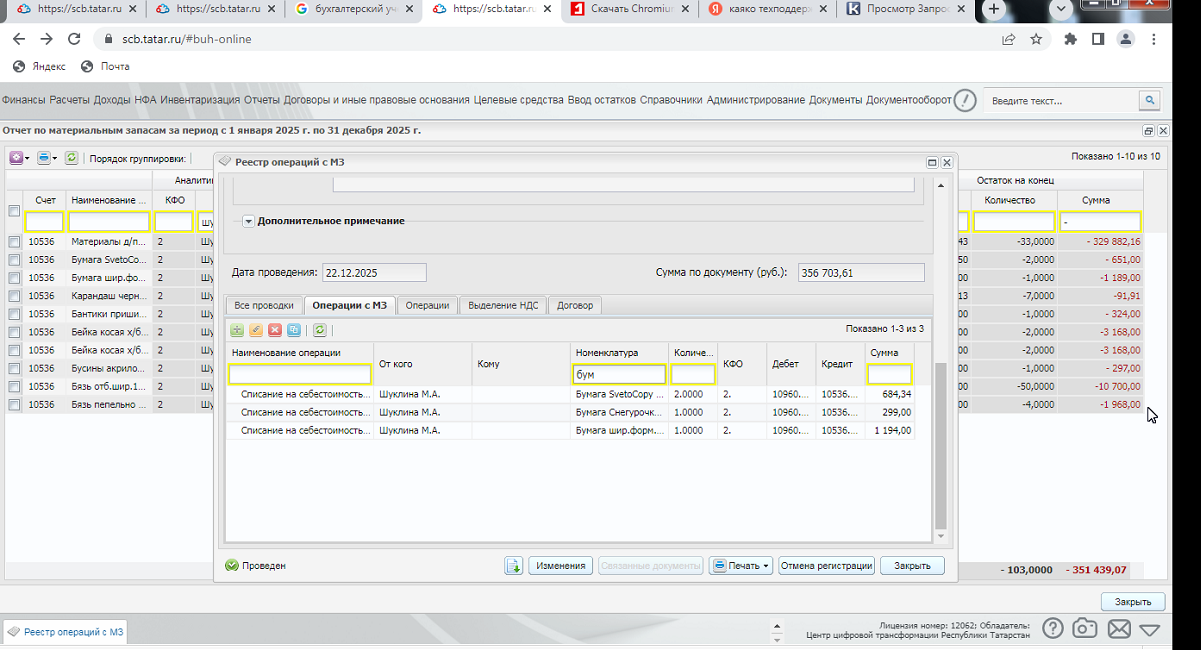Image resolution: width=1201 pixels, height=650 pixels.
Task: Open the browser extensions puzzle icon
Action: pos(1071,39)
